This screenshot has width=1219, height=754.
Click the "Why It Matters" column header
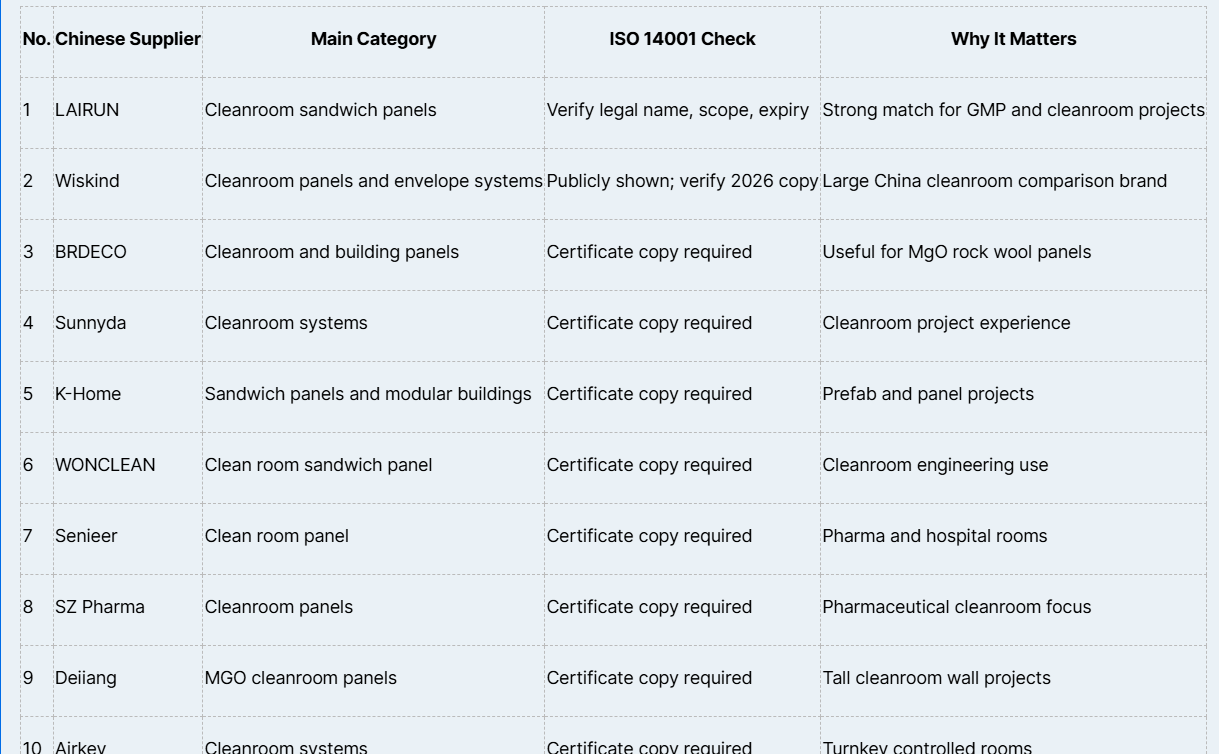coord(1013,39)
